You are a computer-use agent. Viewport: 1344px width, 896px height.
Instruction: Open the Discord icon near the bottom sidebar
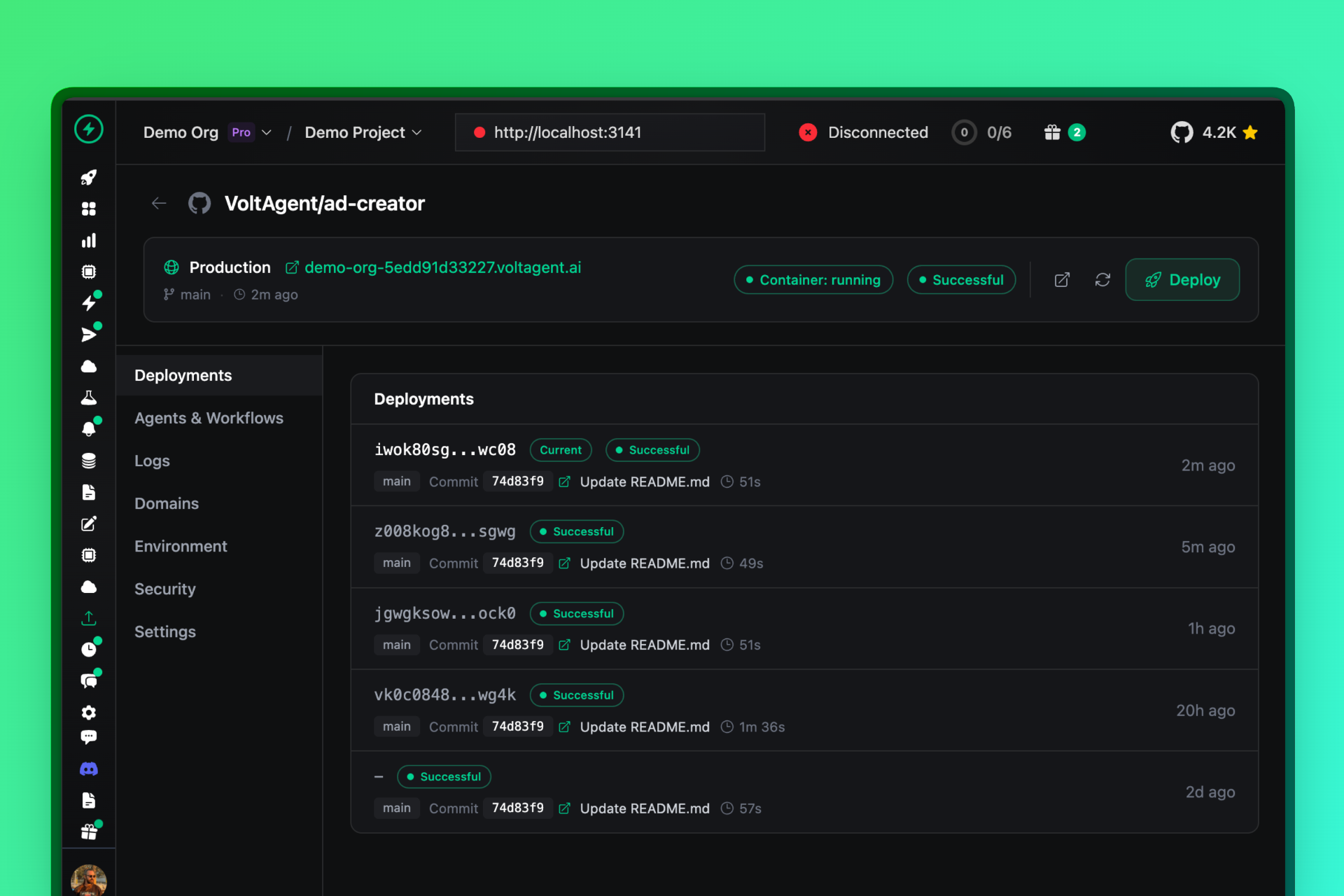(89, 768)
